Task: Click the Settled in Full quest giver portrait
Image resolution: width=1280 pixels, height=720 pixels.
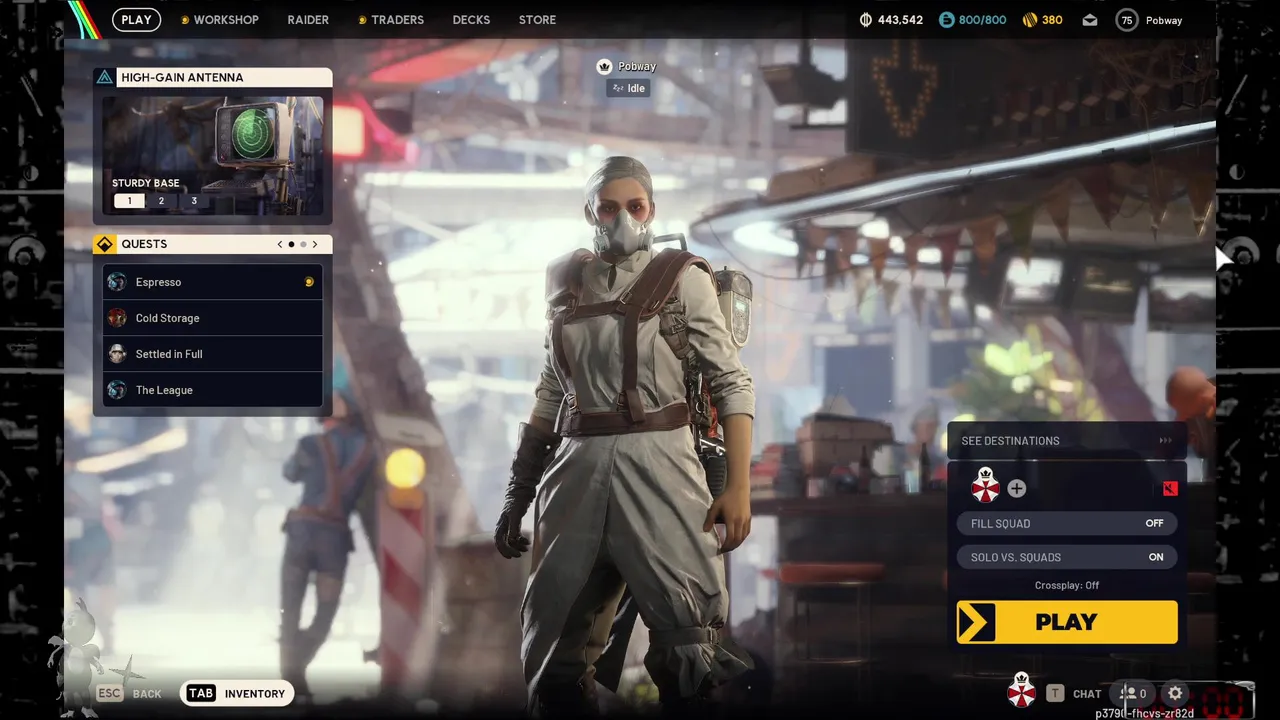Action: pyautogui.click(x=117, y=354)
